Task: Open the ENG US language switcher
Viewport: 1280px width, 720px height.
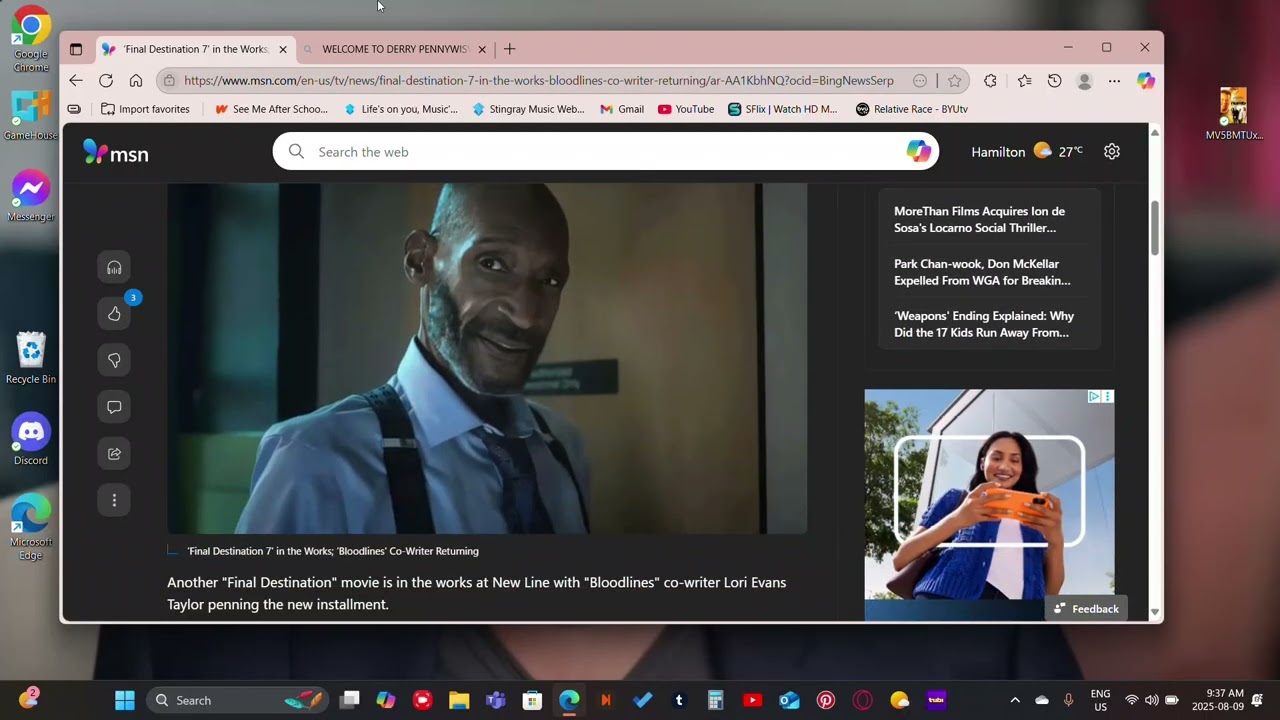Action: click(x=1100, y=700)
